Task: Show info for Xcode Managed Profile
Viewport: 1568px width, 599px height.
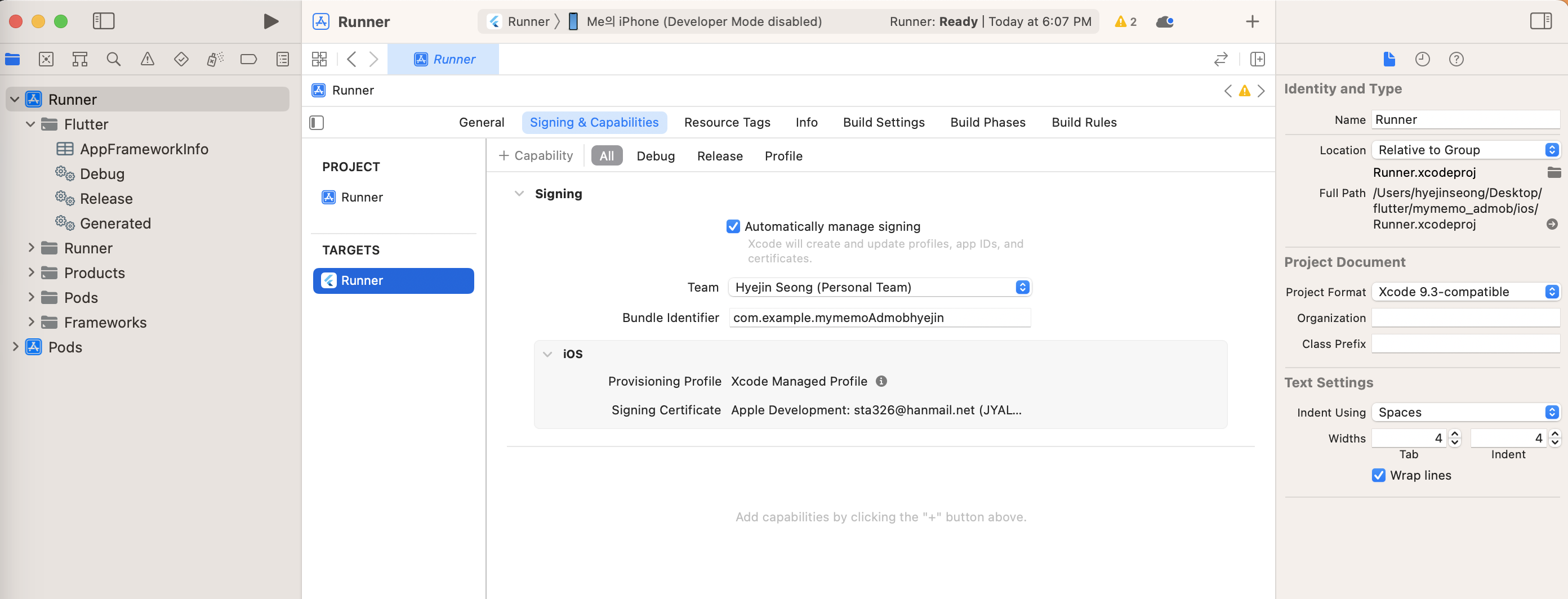Action: (x=881, y=381)
